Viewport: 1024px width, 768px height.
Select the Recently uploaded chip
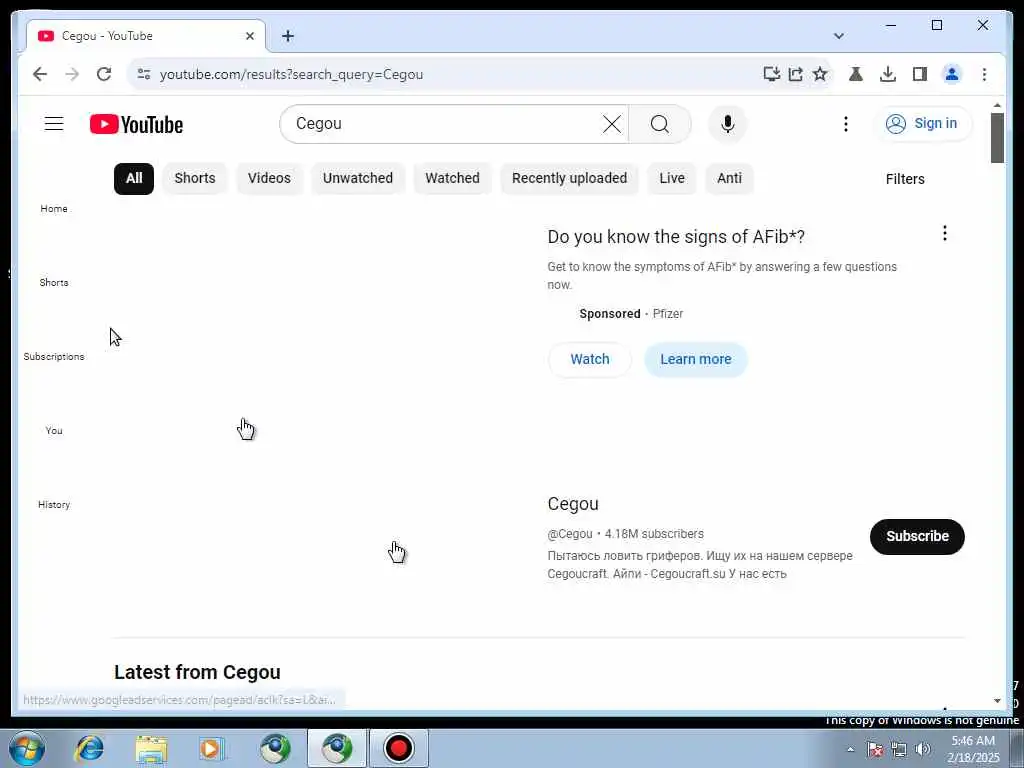point(569,178)
